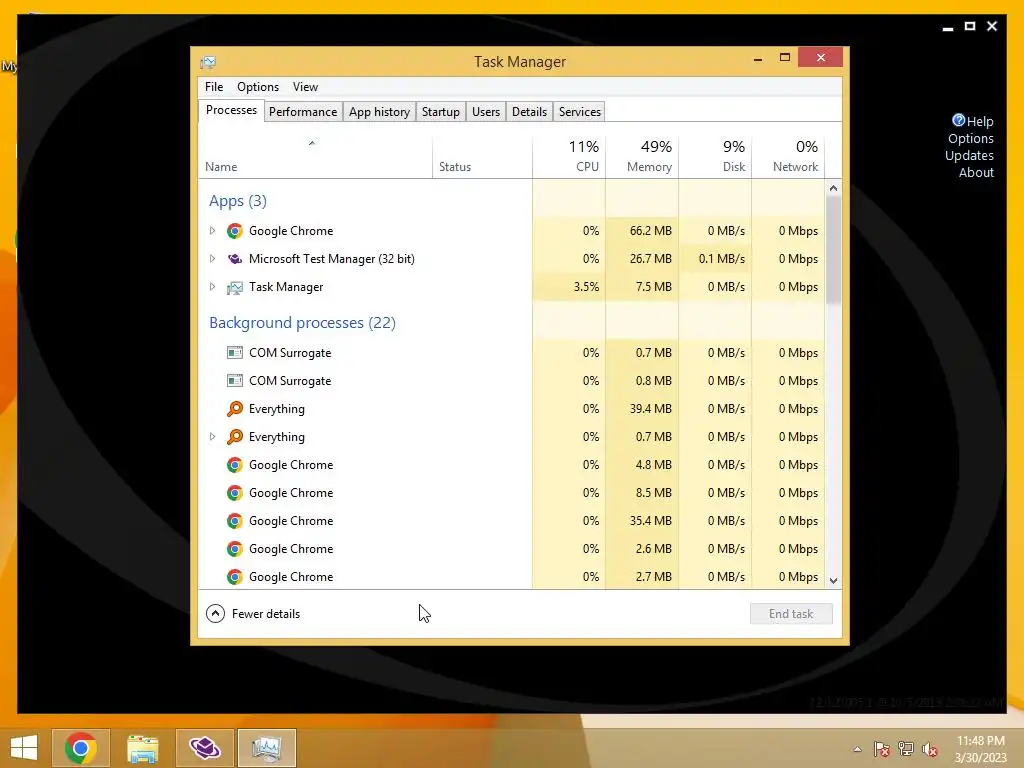Screen dimensions: 1024x768
Task: Sort by the Name column header
Action: click(315, 157)
